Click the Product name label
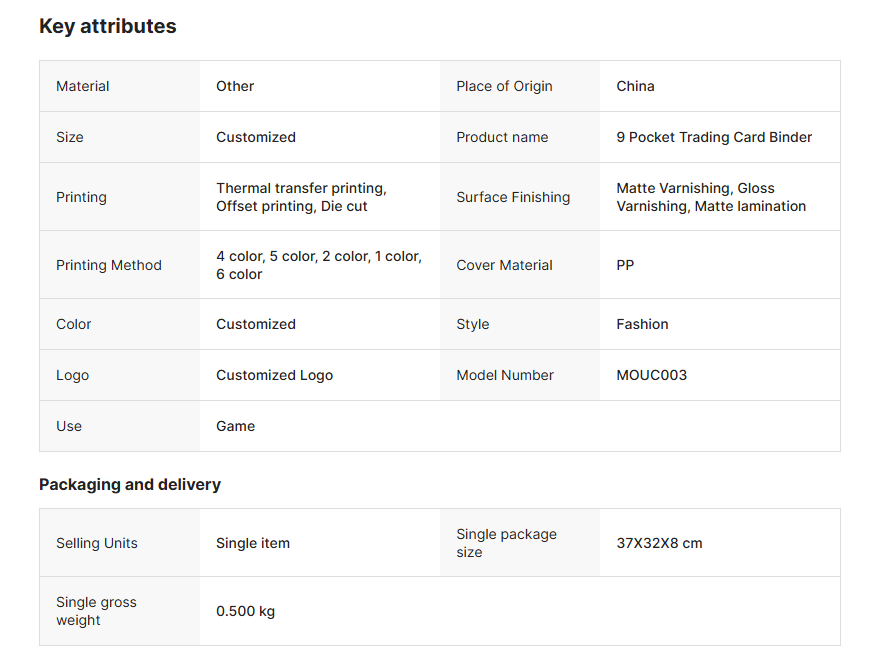 click(x=502, y=137)
